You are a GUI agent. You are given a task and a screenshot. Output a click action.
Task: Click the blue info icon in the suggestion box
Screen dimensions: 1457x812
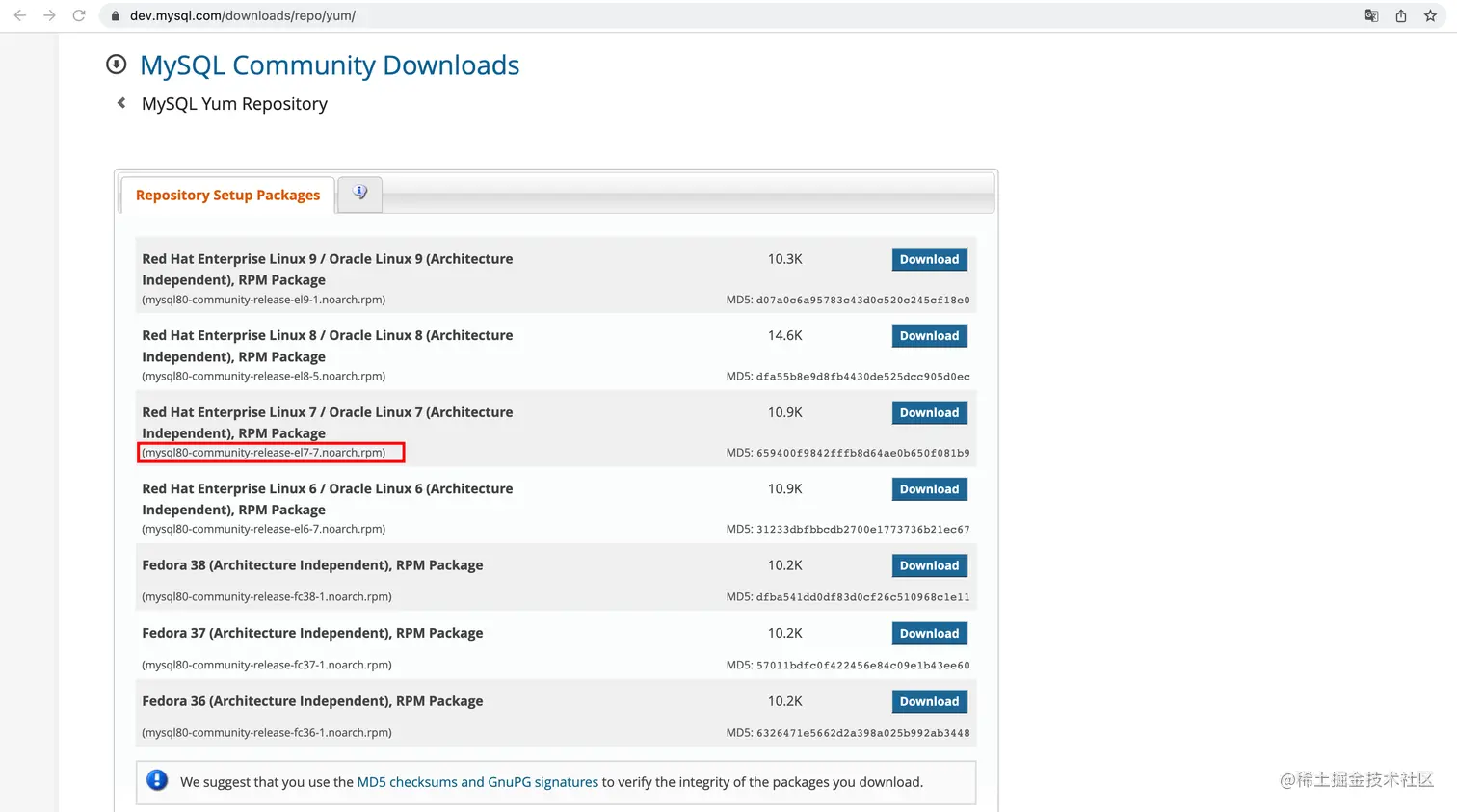(x=157, y=780)
